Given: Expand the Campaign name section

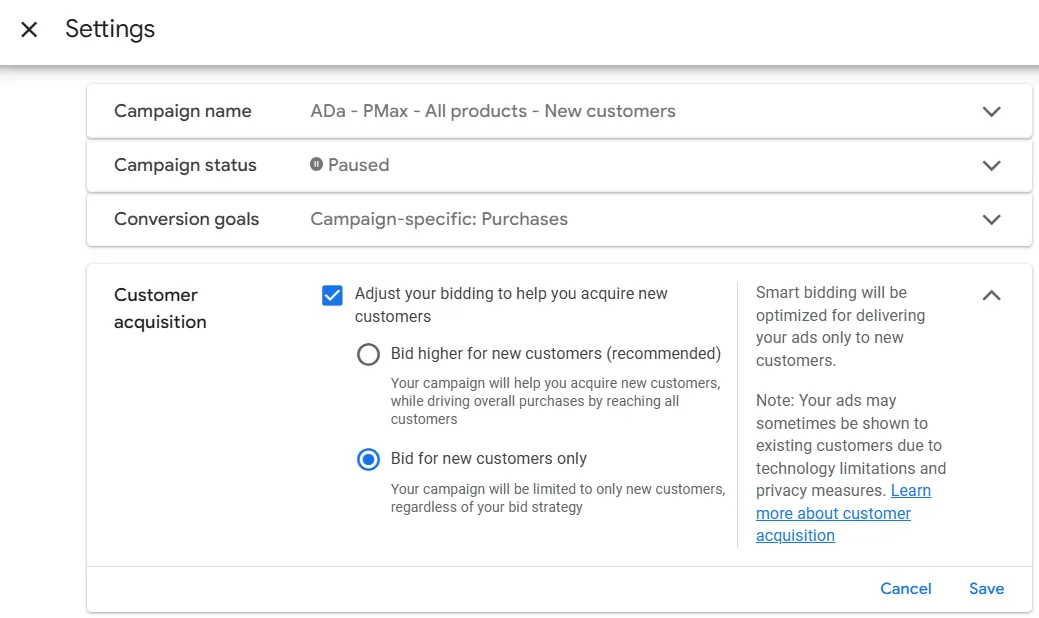Looking at the screenshot, I should pyautogui.click(x=991, y=111).
